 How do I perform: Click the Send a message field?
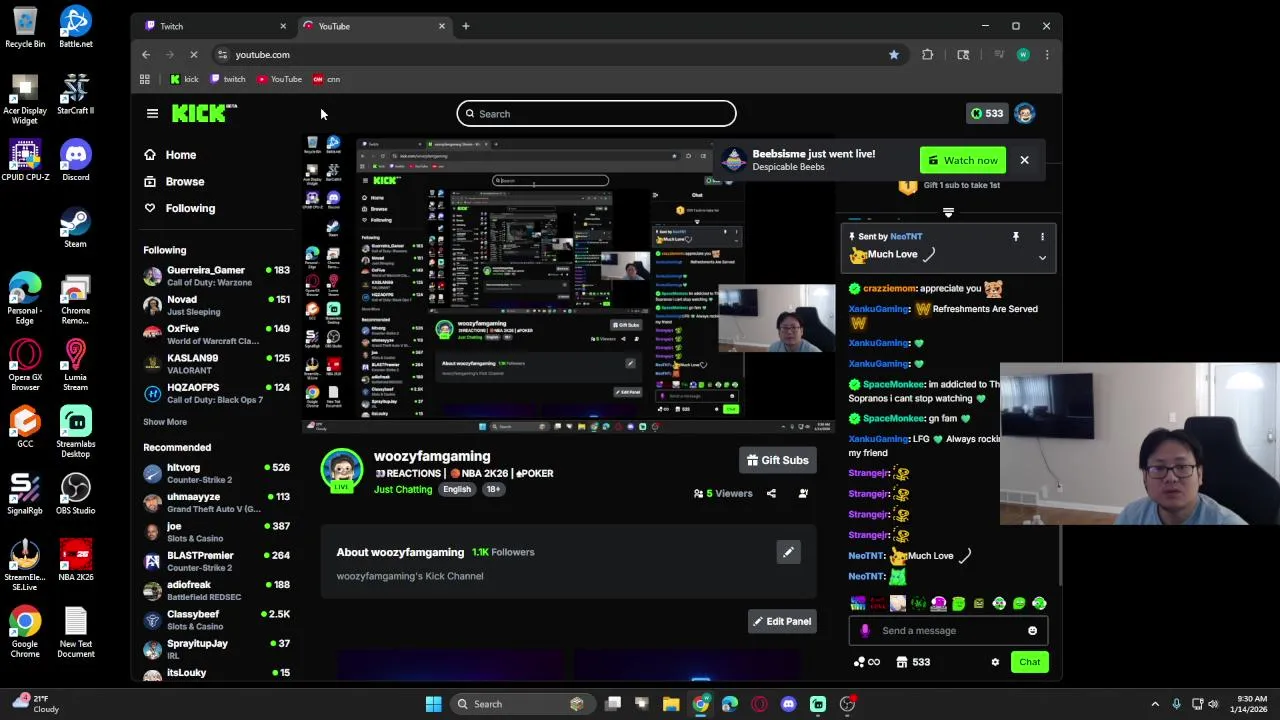coord(947,631)
